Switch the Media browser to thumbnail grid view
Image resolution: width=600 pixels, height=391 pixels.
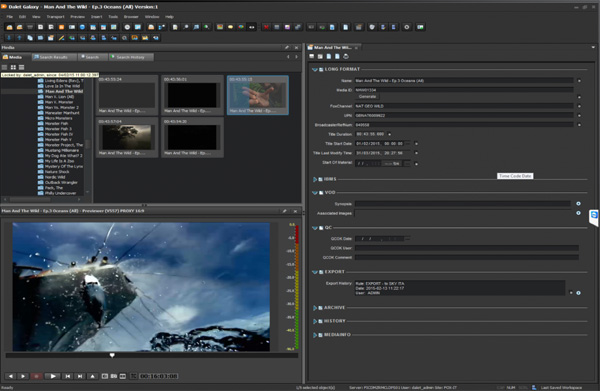coord(13,67)
